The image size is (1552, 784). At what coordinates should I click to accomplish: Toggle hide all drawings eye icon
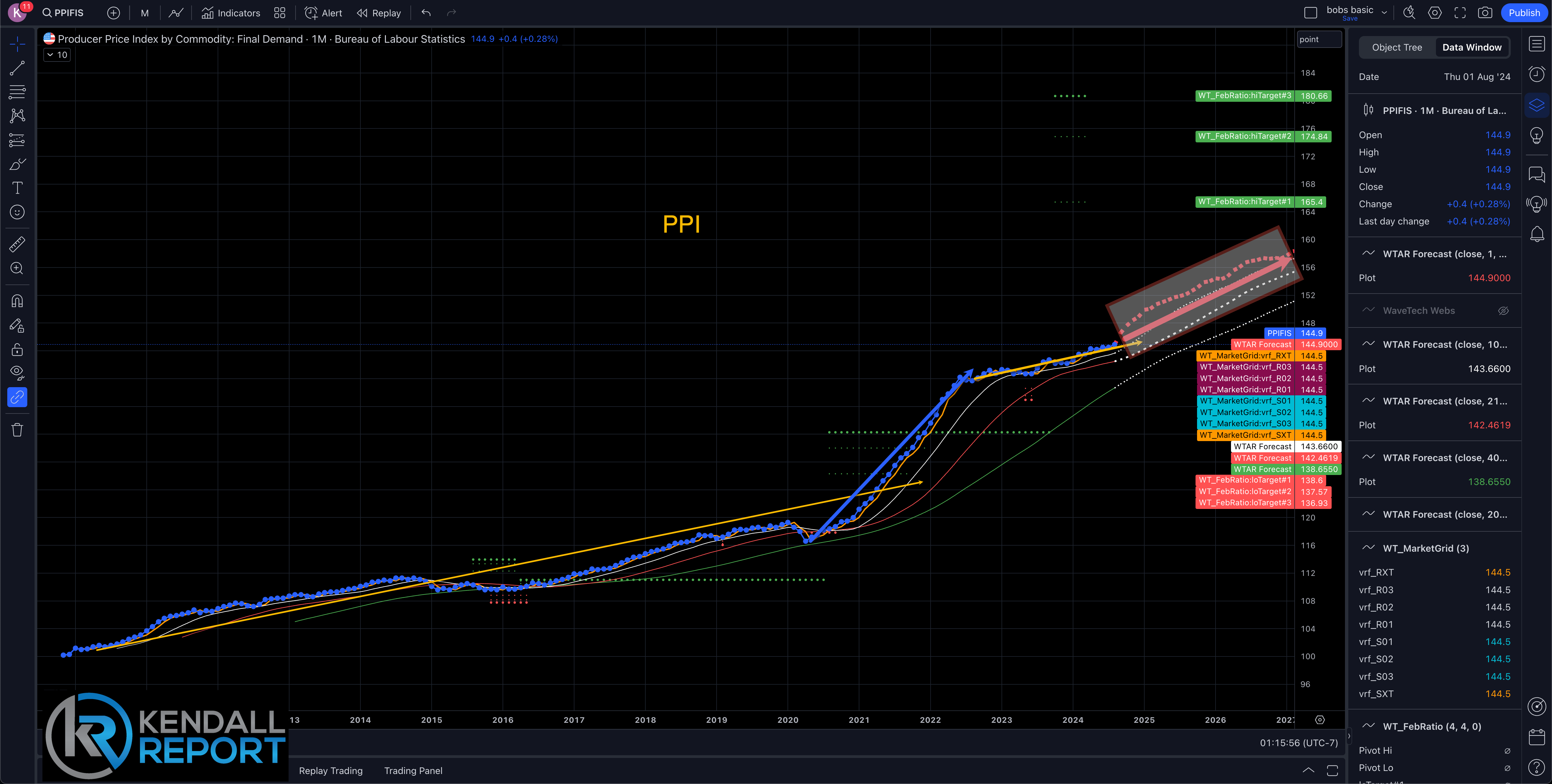[17, 372]
